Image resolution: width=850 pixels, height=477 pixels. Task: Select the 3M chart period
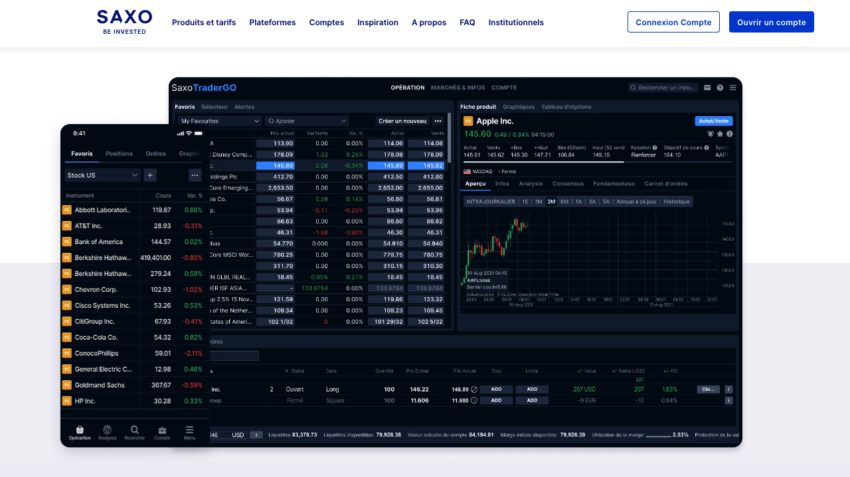(551, 202)
